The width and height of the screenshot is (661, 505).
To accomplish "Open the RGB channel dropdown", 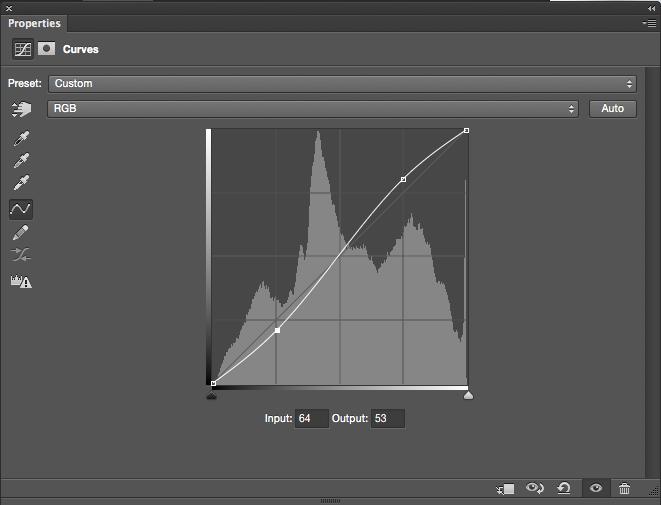I will (312, 108).
